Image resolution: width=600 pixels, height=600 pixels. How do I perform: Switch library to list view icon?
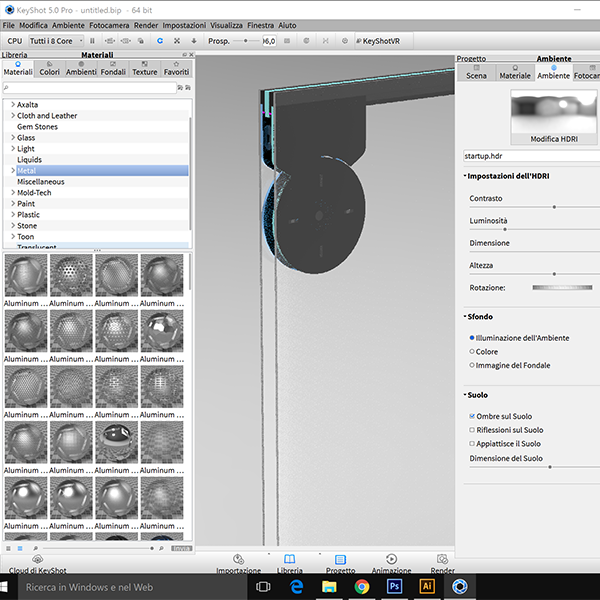tap(8, 548)
